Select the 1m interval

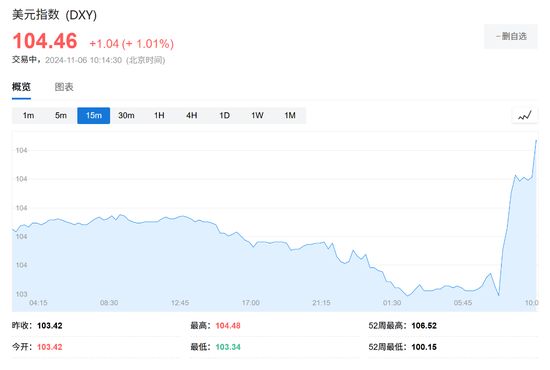[28, 115]
